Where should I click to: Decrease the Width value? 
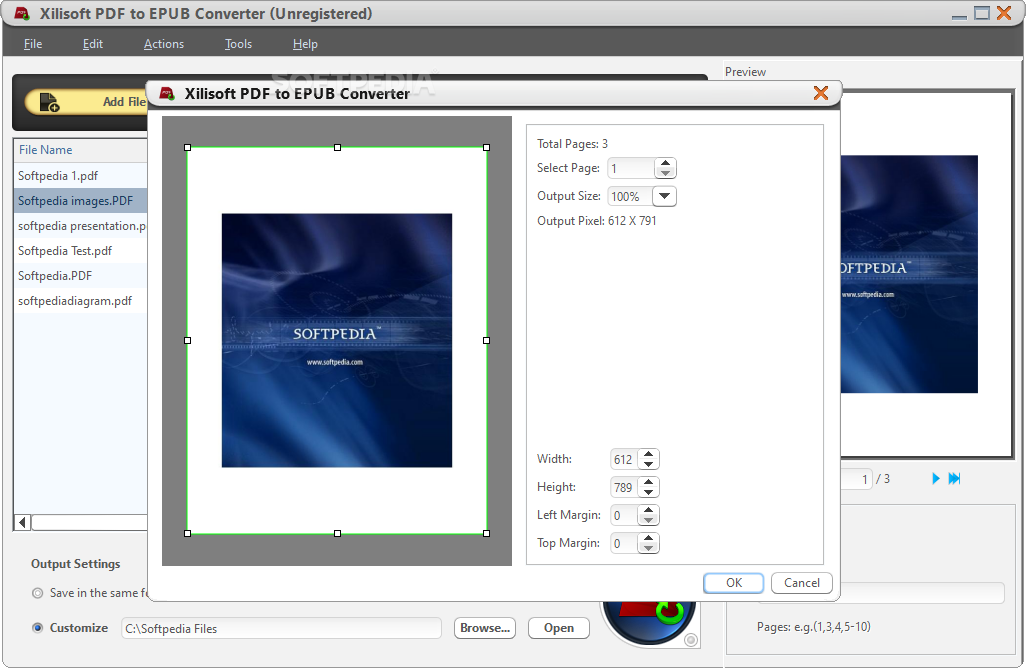pos(648,464)
